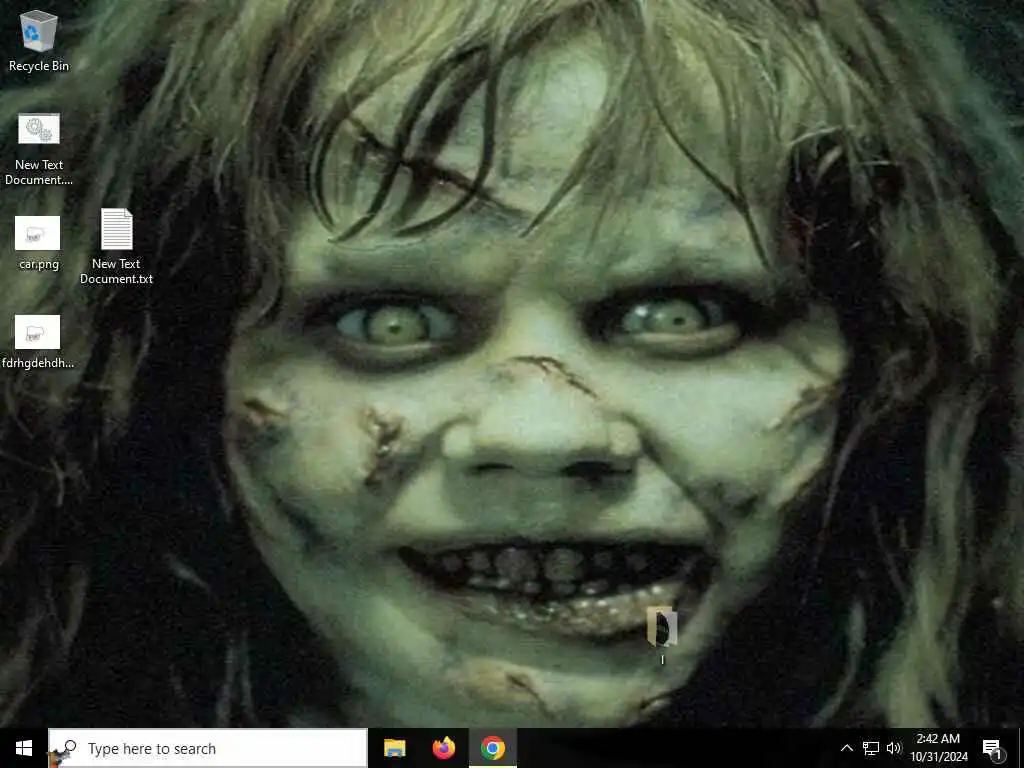Select the fdrhgdehdh... desktop file
The width and height of the screenshot is (1024, 768).
[x=38, y=342]
